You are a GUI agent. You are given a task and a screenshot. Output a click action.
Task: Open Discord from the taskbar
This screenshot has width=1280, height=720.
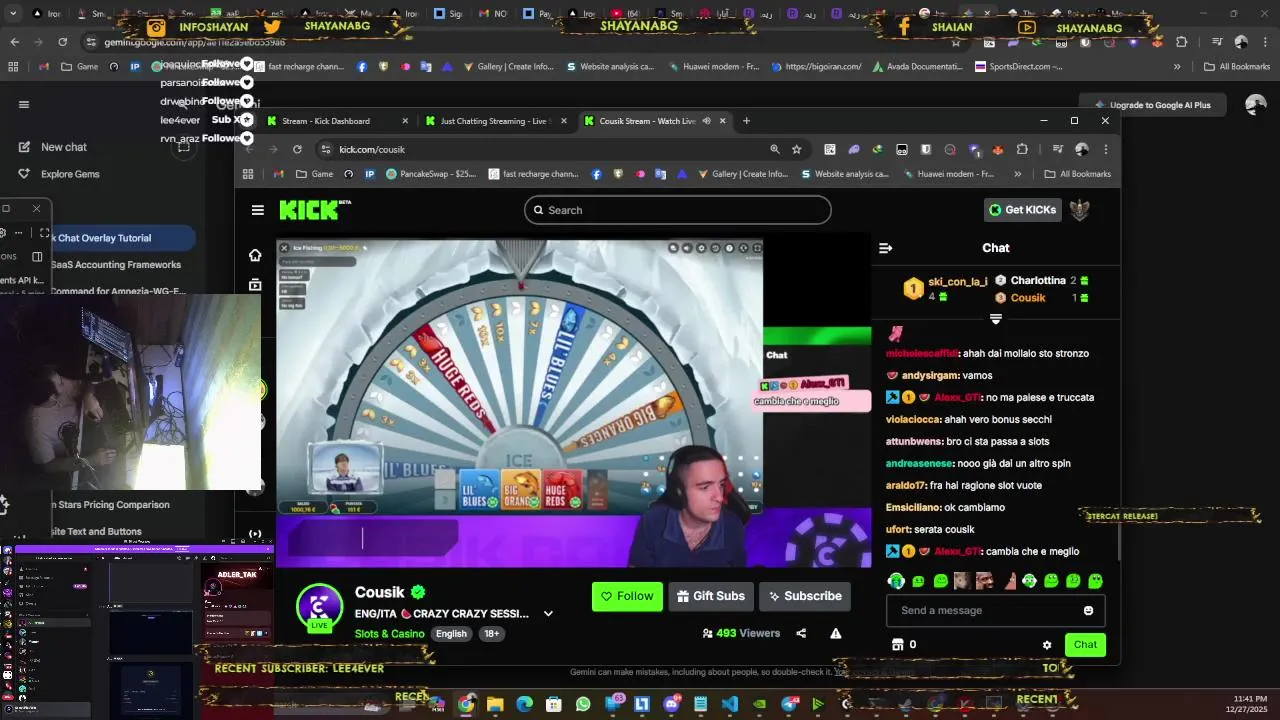(x=671, y=704)
